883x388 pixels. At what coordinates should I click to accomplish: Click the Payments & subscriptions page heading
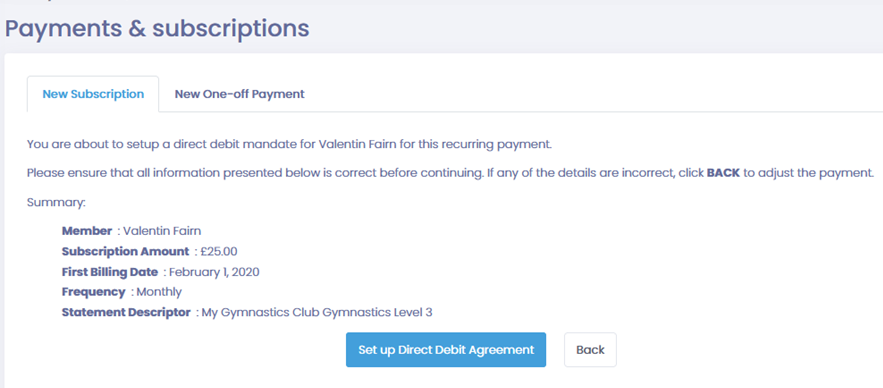point(157,28)
